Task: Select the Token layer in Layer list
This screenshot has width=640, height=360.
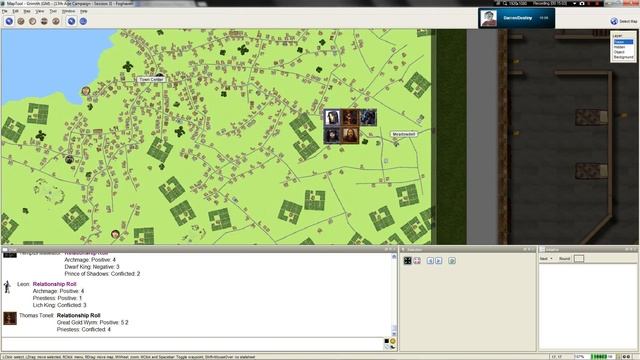Action: coord(623,42)
